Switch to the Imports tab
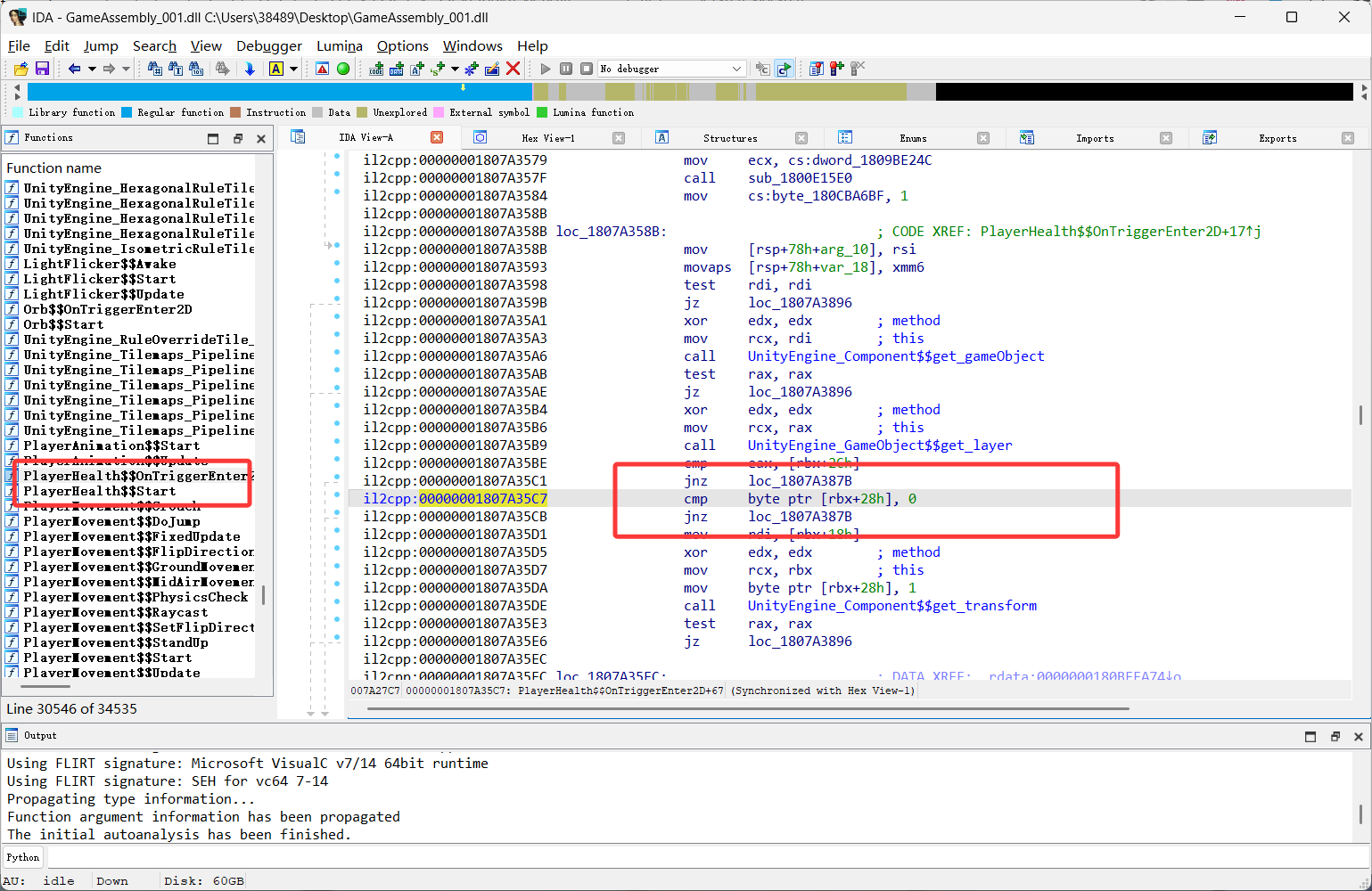This screenshot has width=1372, height=891. pyautogui.click(x=1095, y=138)
